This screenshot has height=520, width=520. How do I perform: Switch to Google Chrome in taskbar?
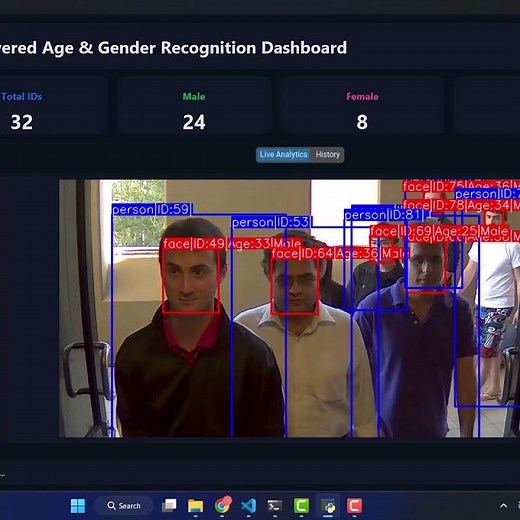223,505
